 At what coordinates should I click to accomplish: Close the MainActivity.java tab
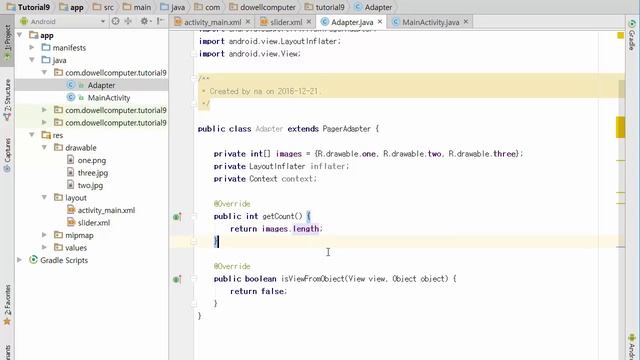click(466, 22)
